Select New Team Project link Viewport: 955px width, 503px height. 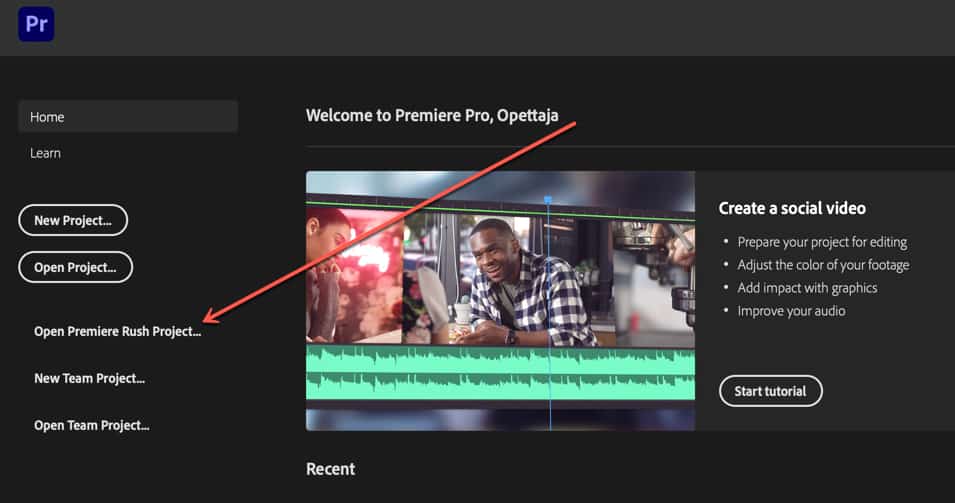pos(90,378)
